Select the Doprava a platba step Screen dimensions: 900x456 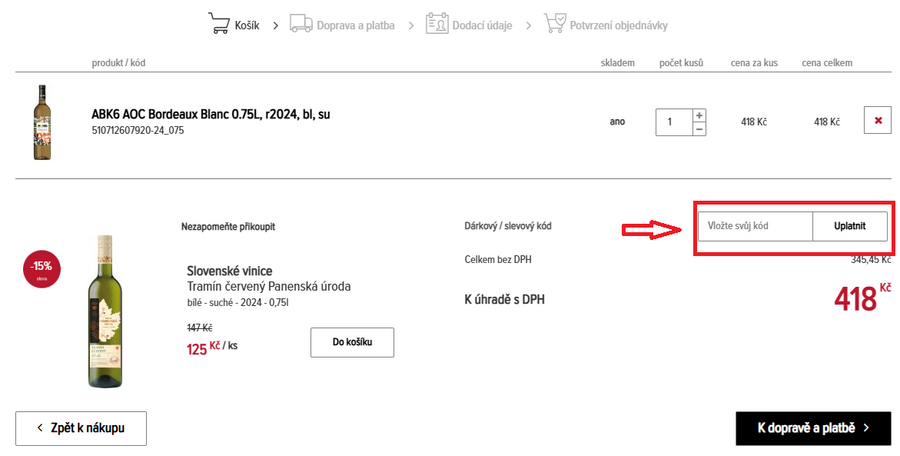[354, 25]
